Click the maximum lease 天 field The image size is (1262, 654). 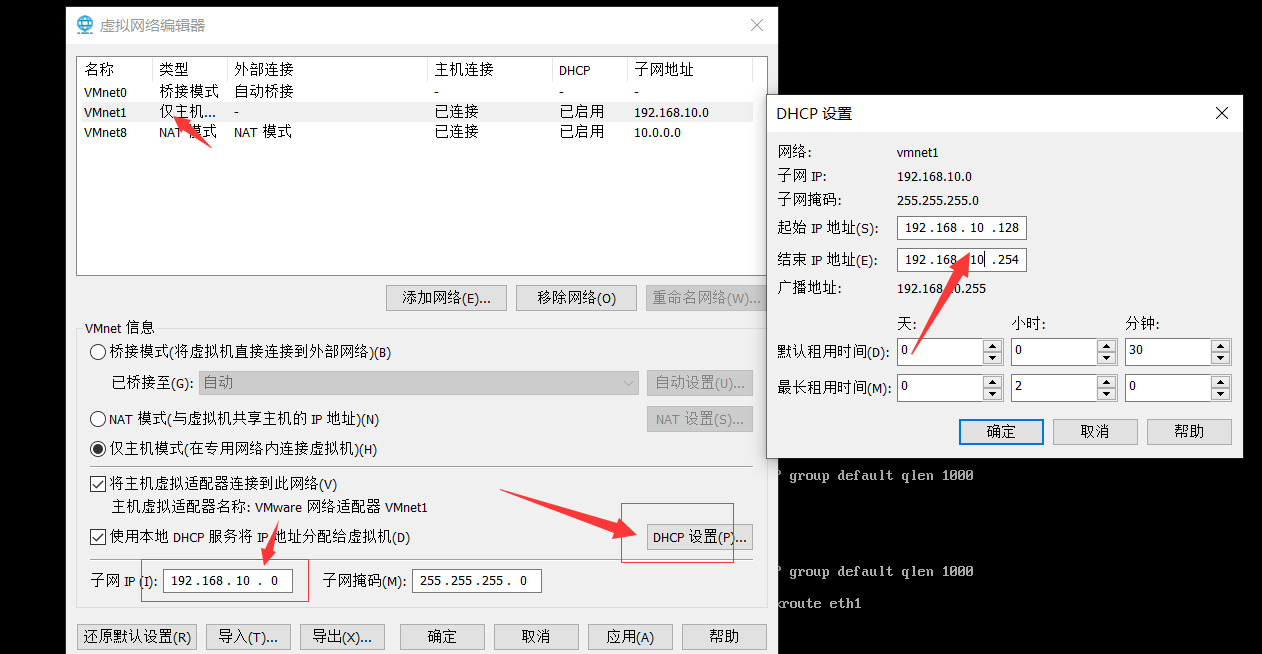[x=941, y=387]
